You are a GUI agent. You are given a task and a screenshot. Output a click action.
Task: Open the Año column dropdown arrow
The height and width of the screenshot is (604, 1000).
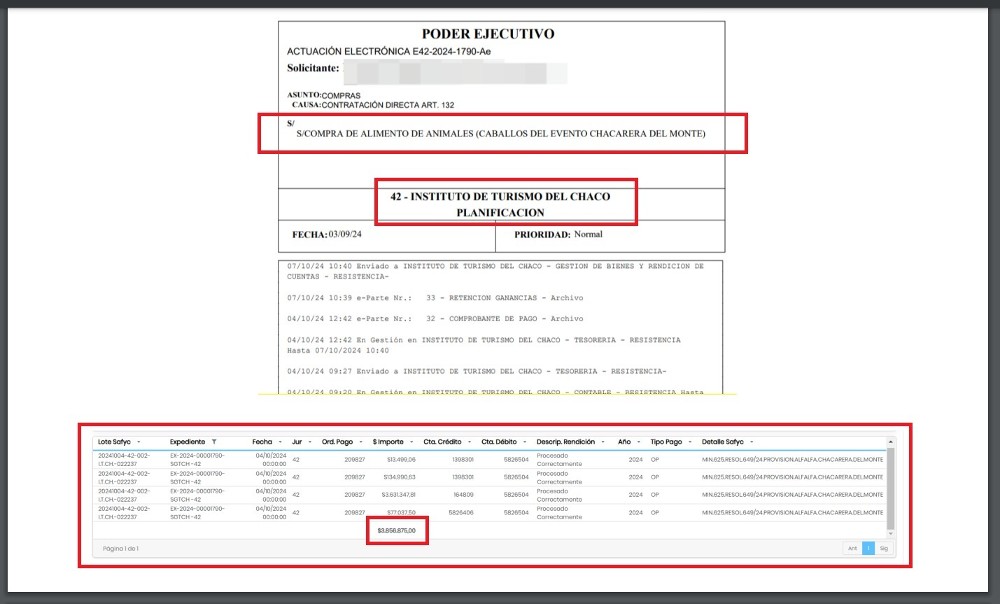[638, 441]
